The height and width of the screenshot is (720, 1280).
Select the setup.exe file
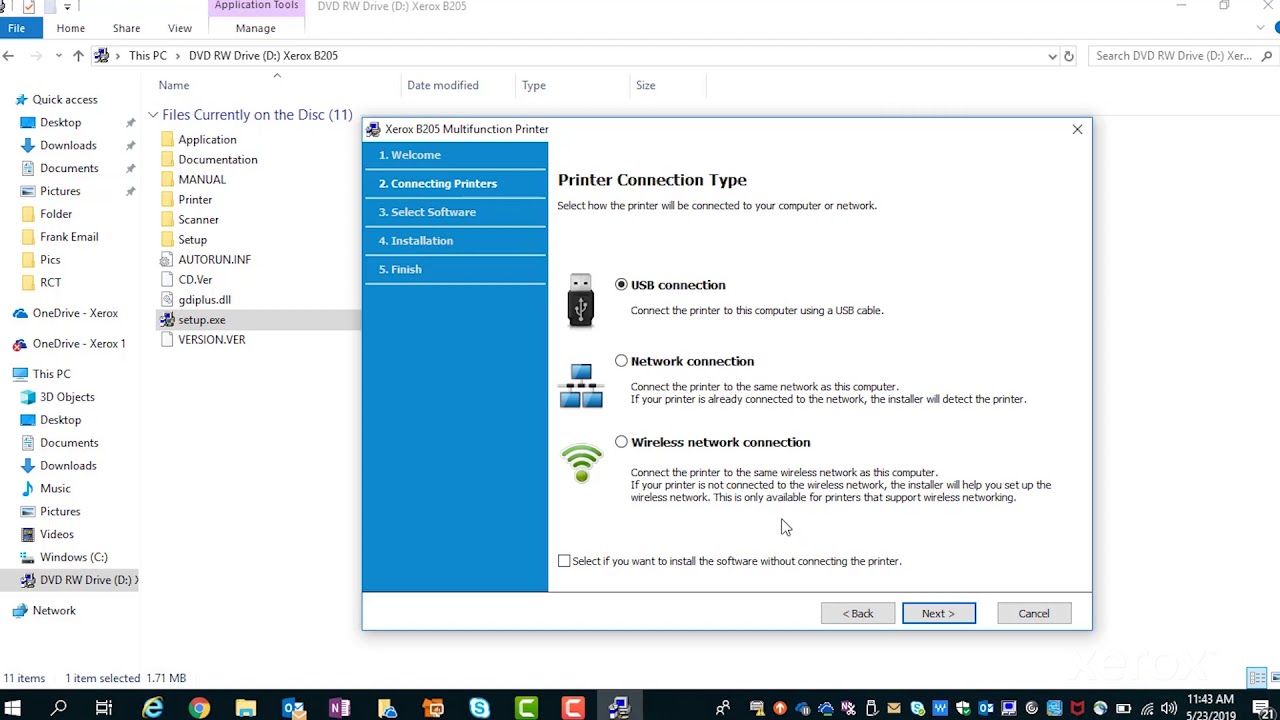tap(201, 320)
